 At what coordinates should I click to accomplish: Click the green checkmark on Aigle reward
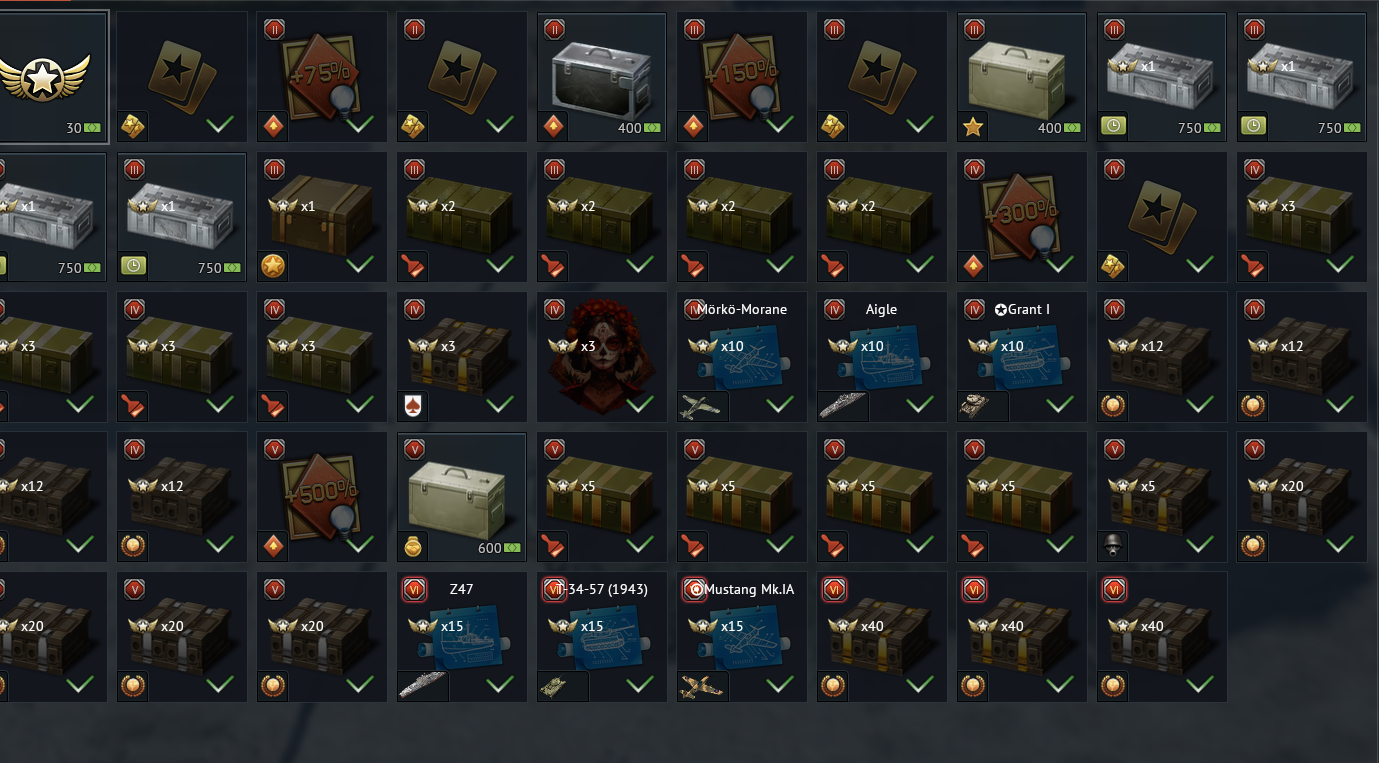coord(920,405)
